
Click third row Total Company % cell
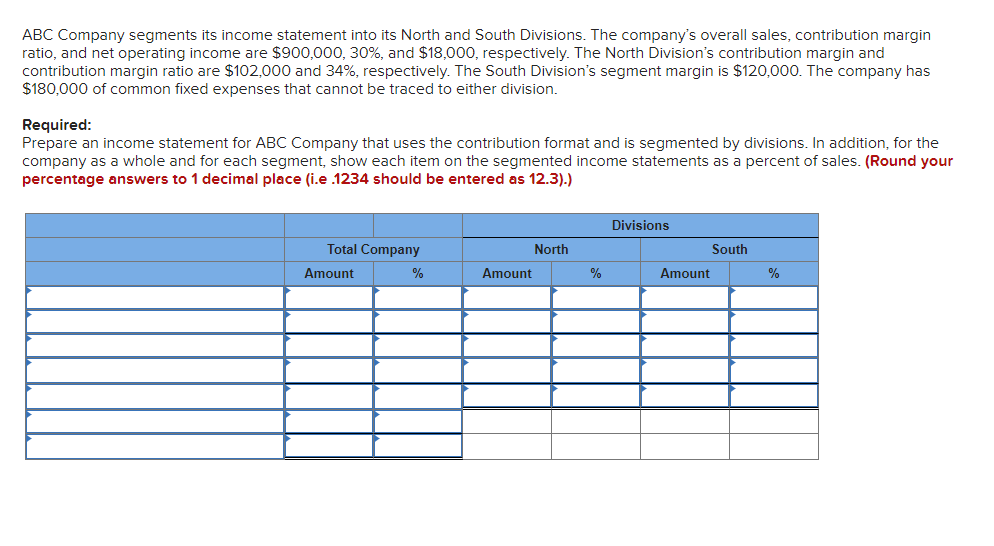point(418,346)
